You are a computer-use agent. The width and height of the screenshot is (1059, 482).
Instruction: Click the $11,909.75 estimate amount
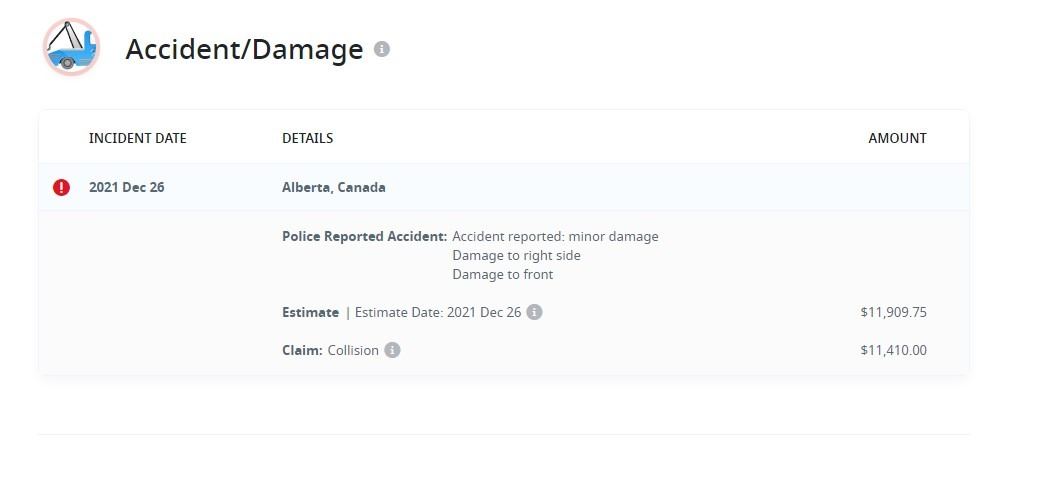click(893, 312)
